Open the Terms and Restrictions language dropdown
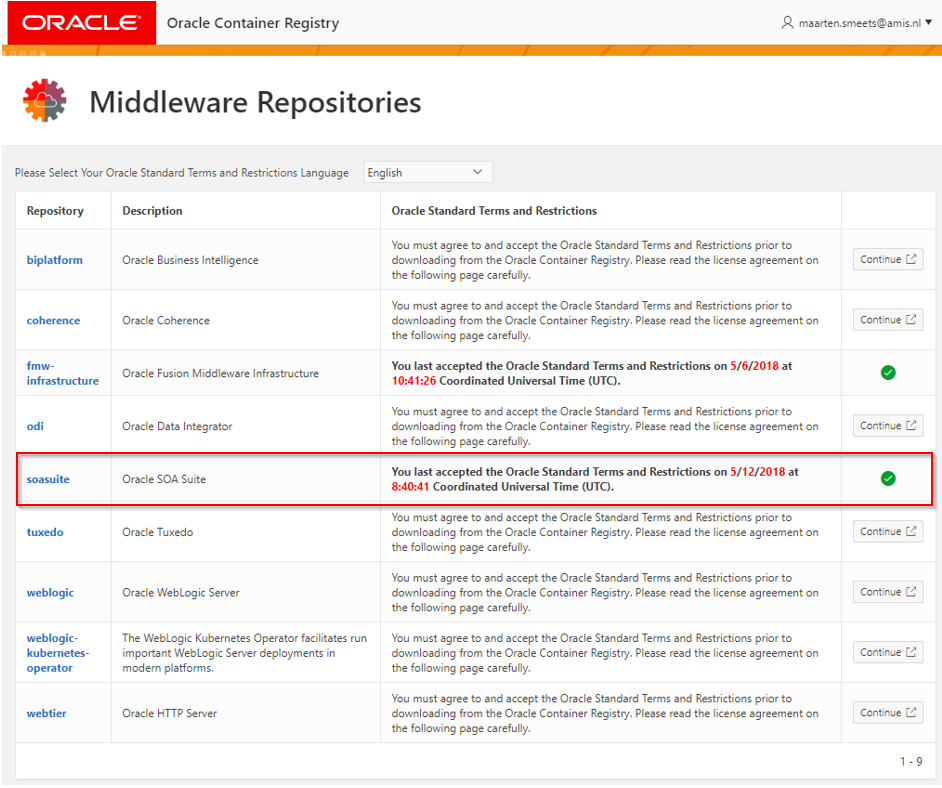This screenshot has height=788, width=942. (x=427, y=171)
